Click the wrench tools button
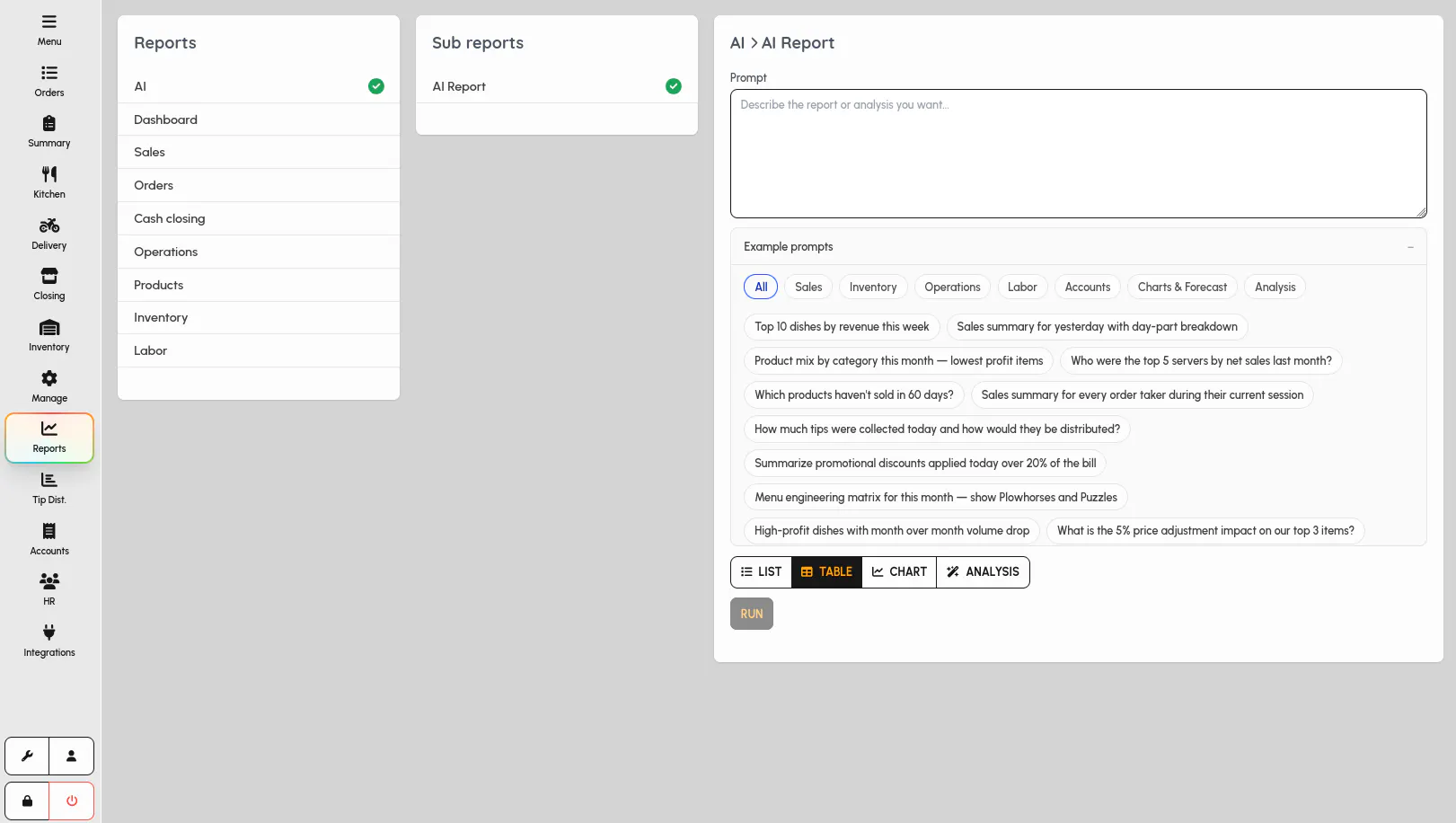The width and height of the screenshot is (1456, 823). (27, 756)
